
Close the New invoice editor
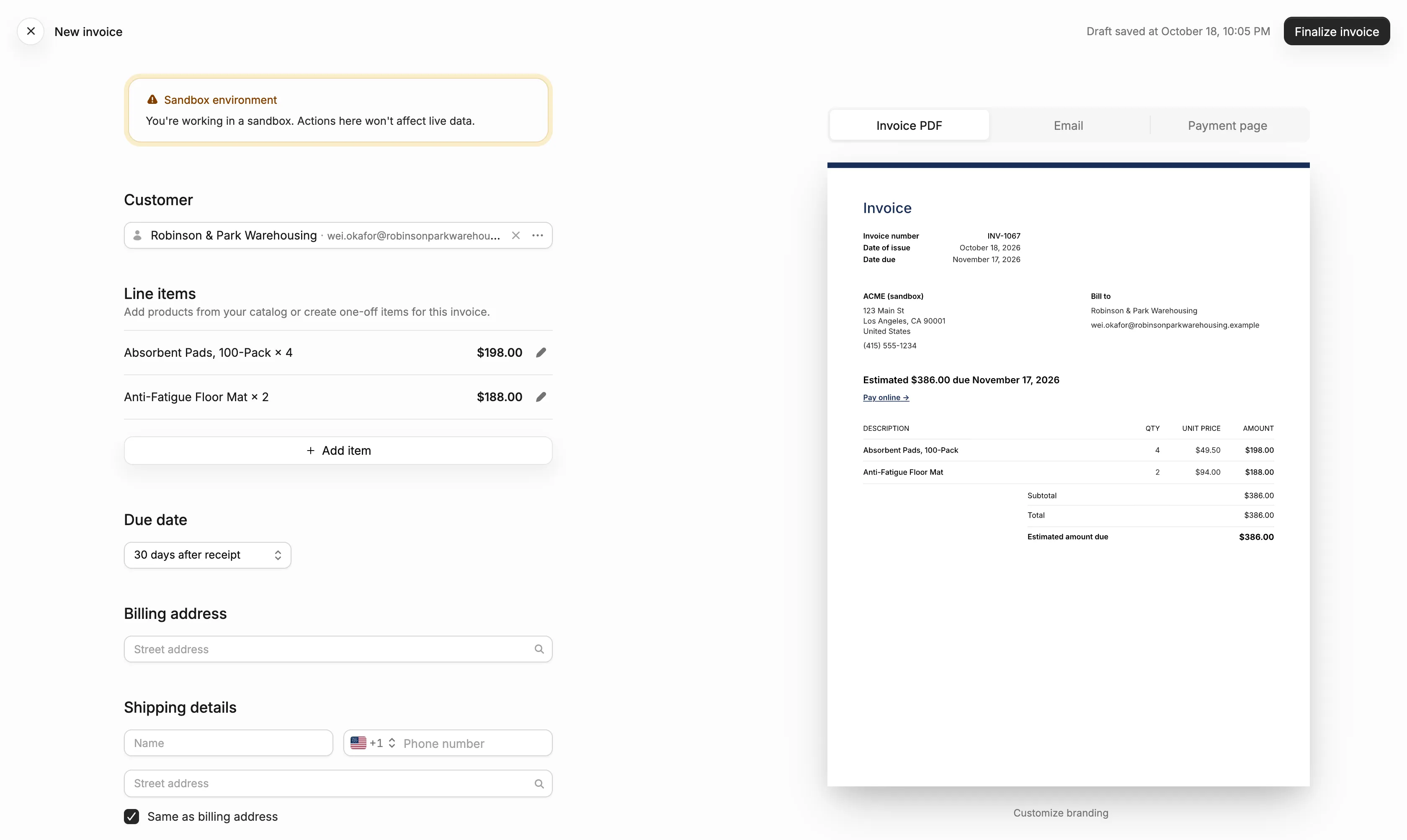[x=31, y=31]
